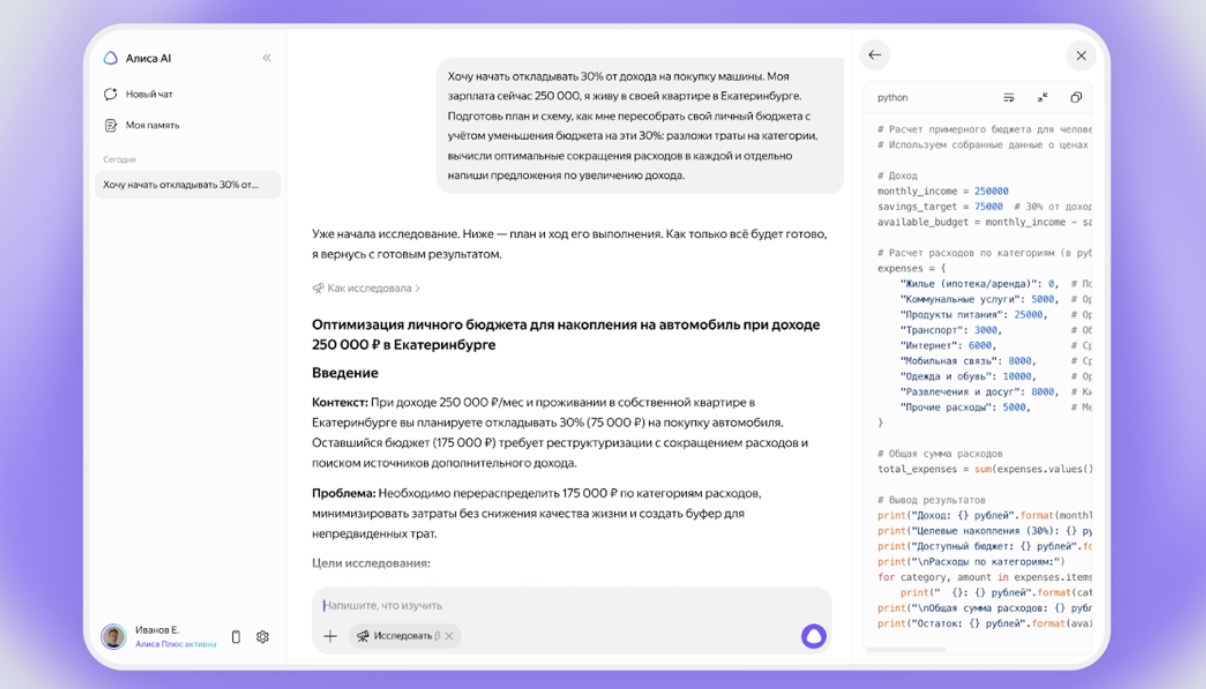This screenshot has height=689, width=1206.
Task: Click rocket icon next to Как исследовала
Action: click(318, 288)
